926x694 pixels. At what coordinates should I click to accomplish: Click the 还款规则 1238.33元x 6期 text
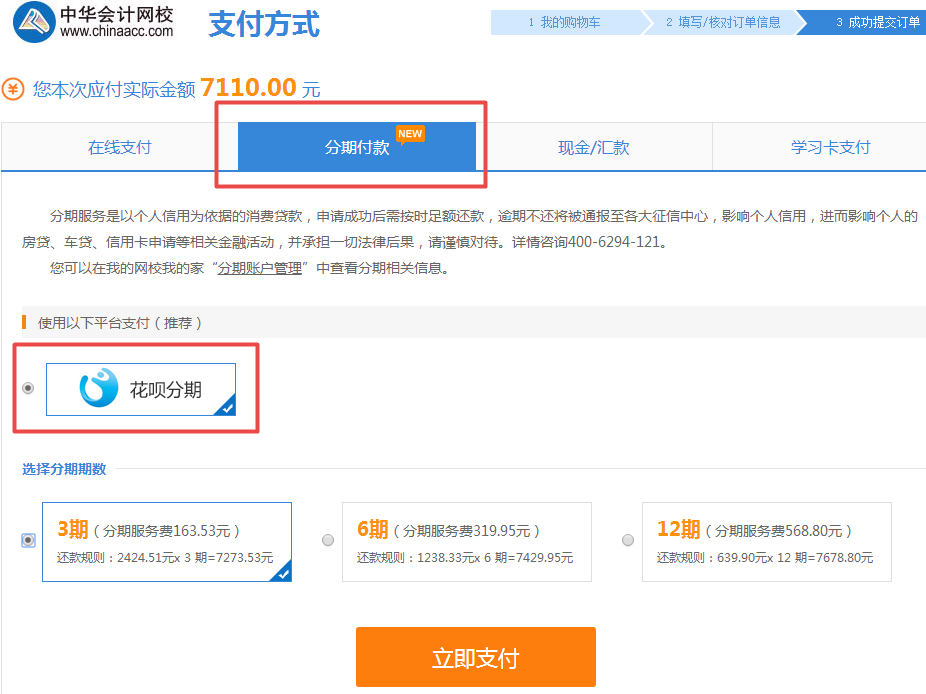(x=465, y=558)
